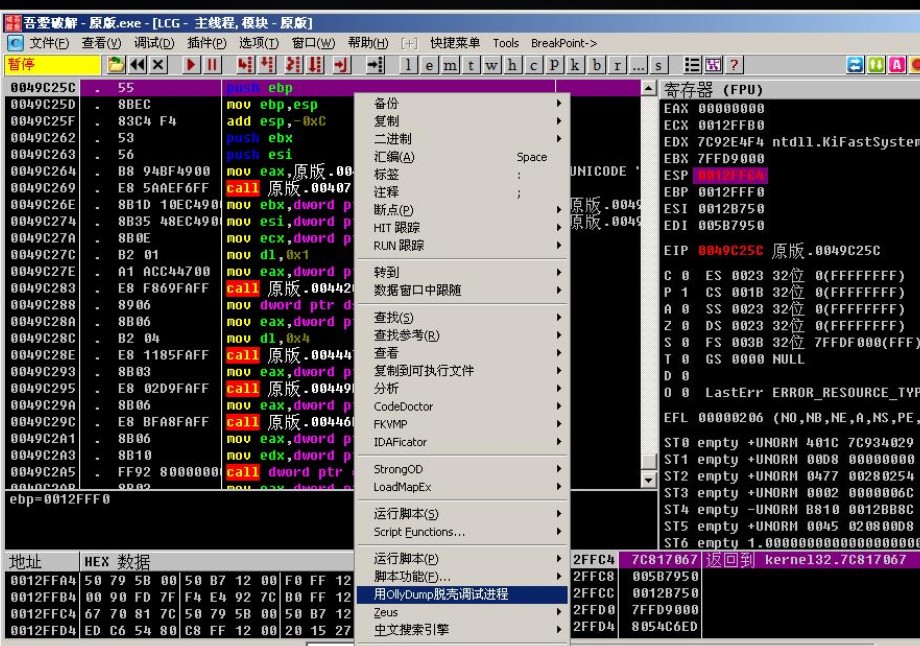Click the open file folder icon
The image size is (920, 646).
coord(116,65)
